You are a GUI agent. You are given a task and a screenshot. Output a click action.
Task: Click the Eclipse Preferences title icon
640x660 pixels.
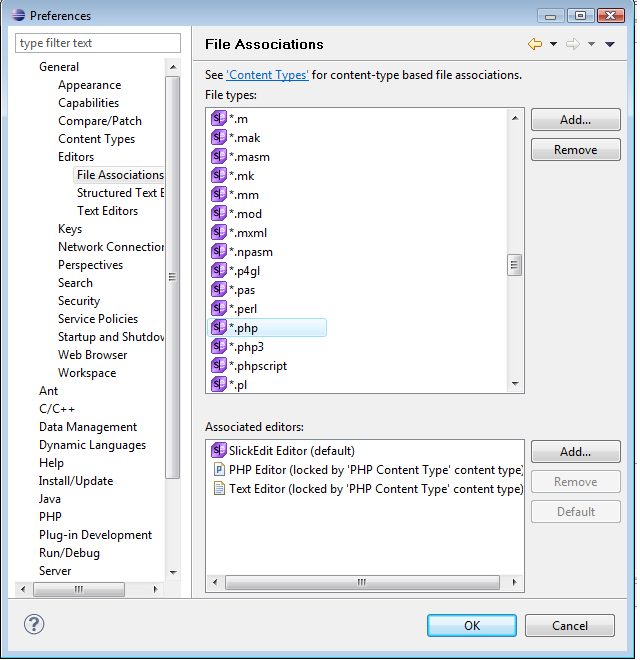coord(18,15)
